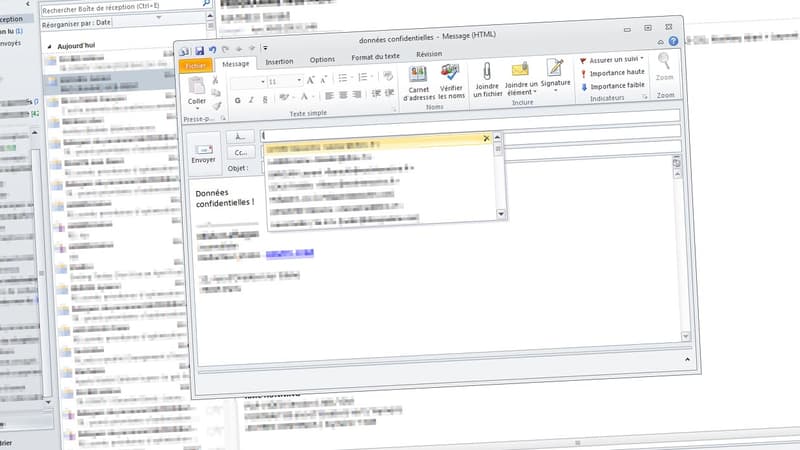Select the format painter brush icon
Viewport: 800px width, 450px height.
coord(217,106)
